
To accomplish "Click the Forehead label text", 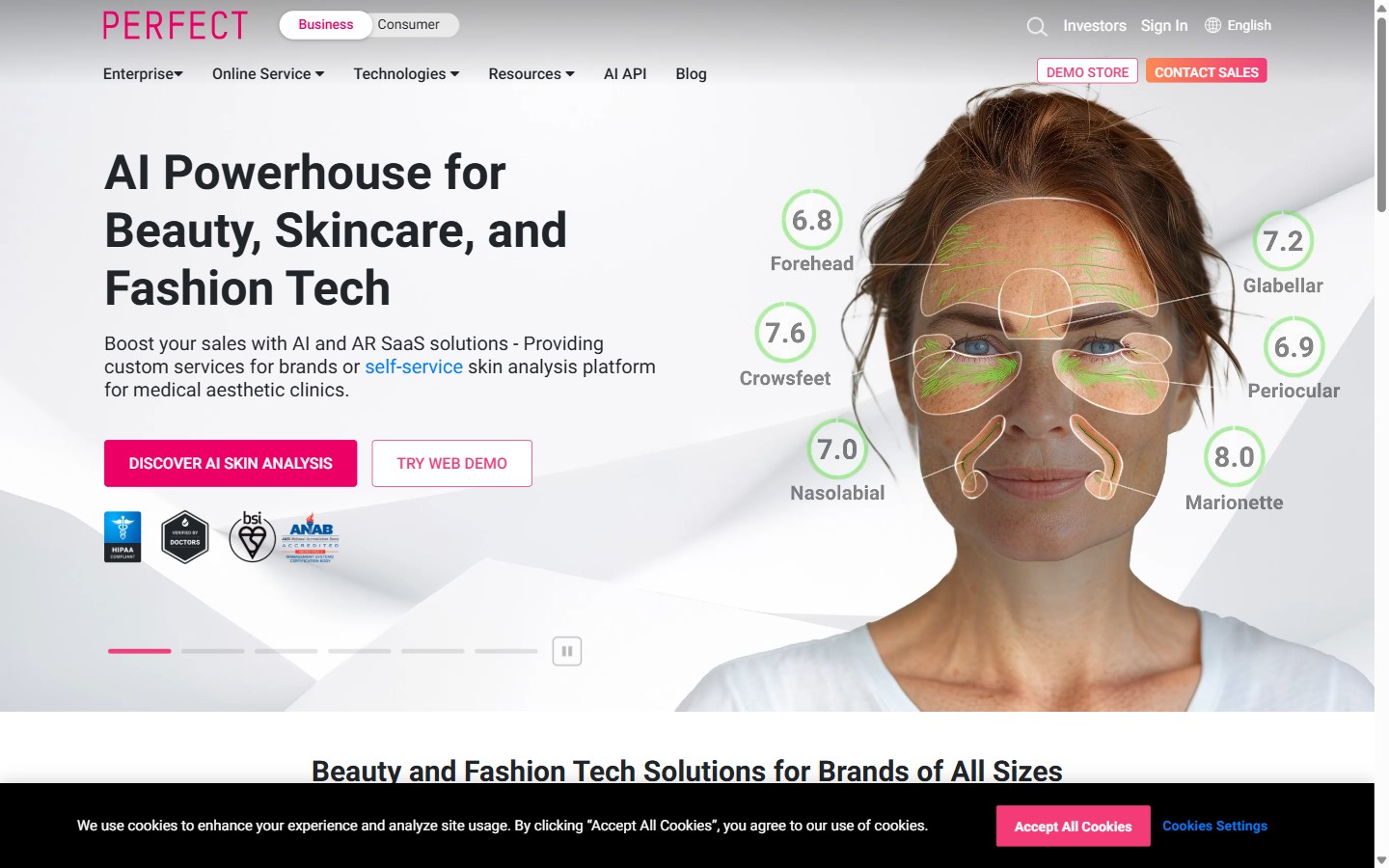I will pyautogui.click(x=812, y=264).
